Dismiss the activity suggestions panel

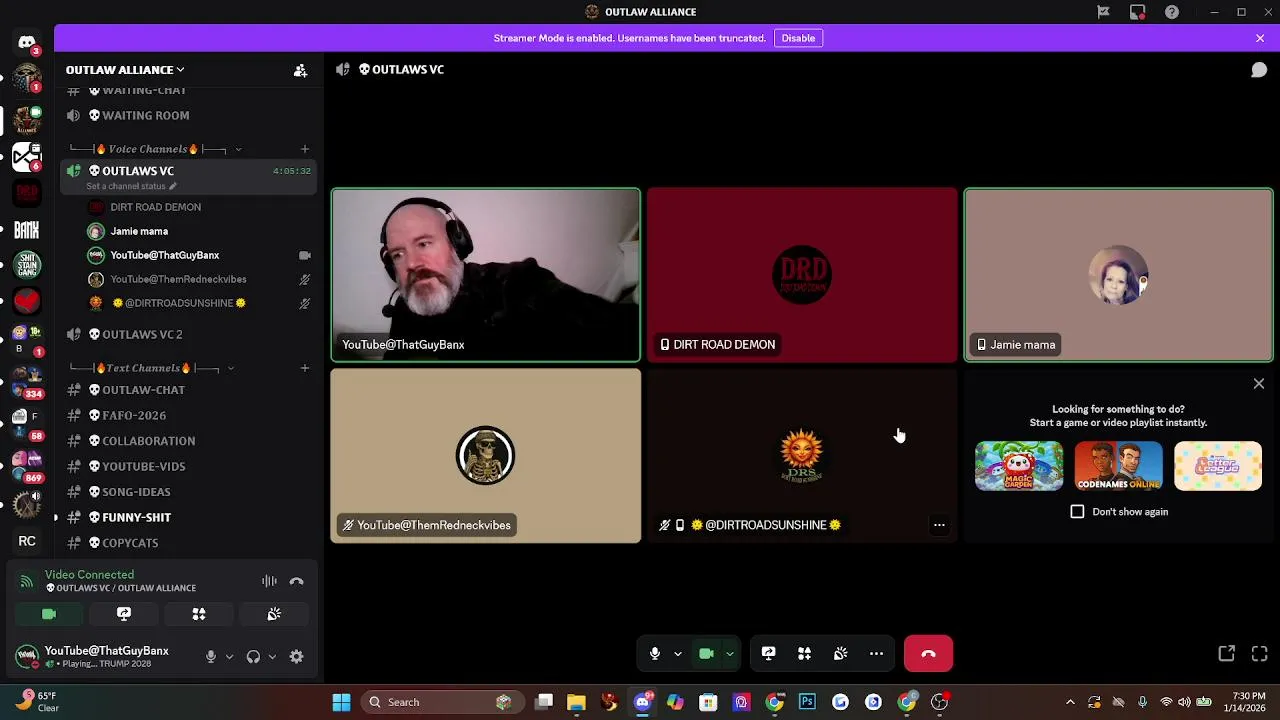pos(1259,384)
